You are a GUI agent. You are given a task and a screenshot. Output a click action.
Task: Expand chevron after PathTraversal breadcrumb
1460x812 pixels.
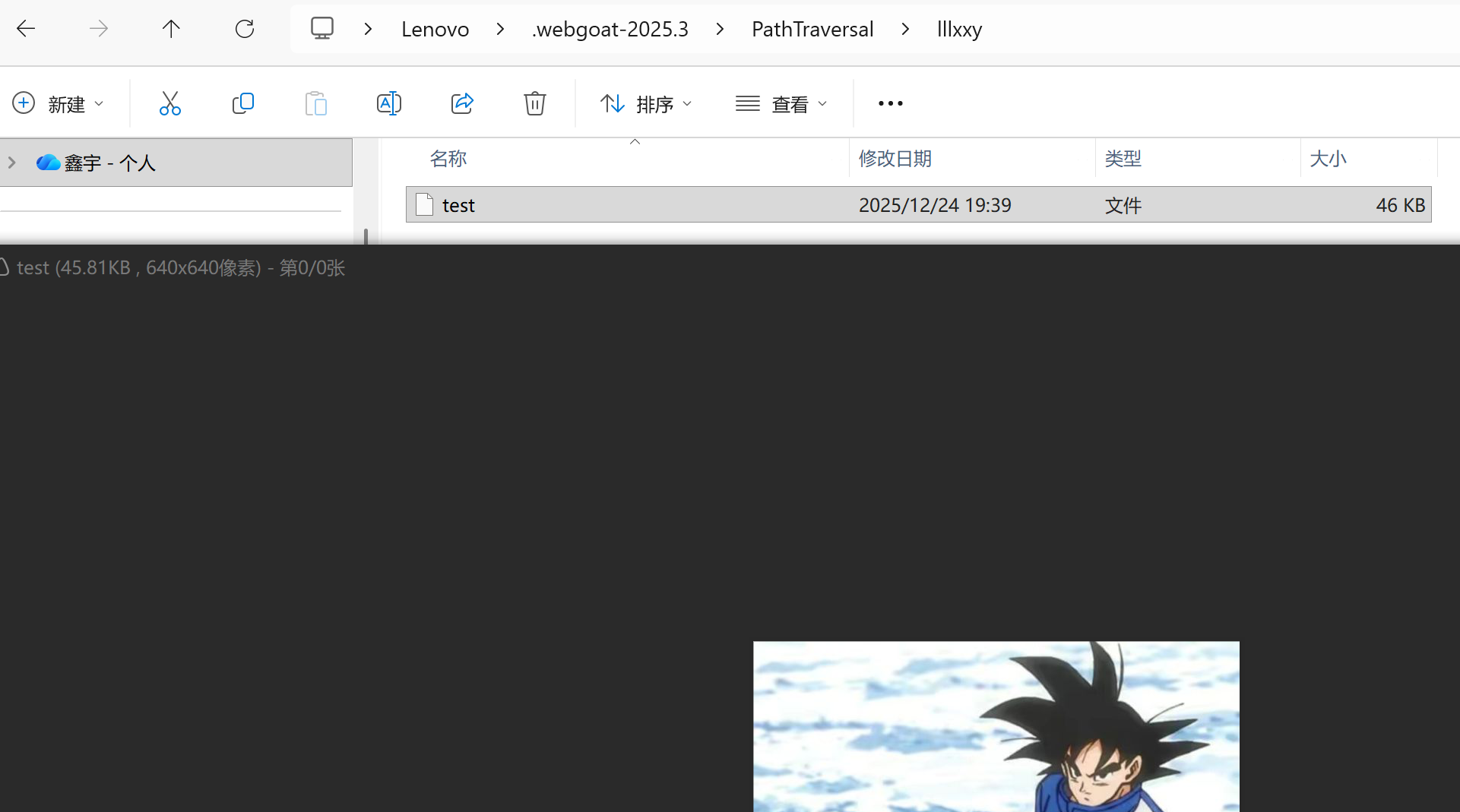tap(905, 29)
